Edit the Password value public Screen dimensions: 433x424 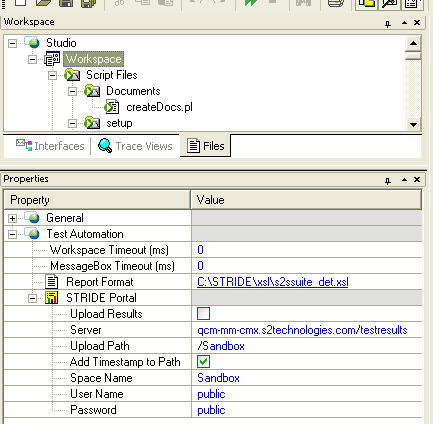coord(306,410)
